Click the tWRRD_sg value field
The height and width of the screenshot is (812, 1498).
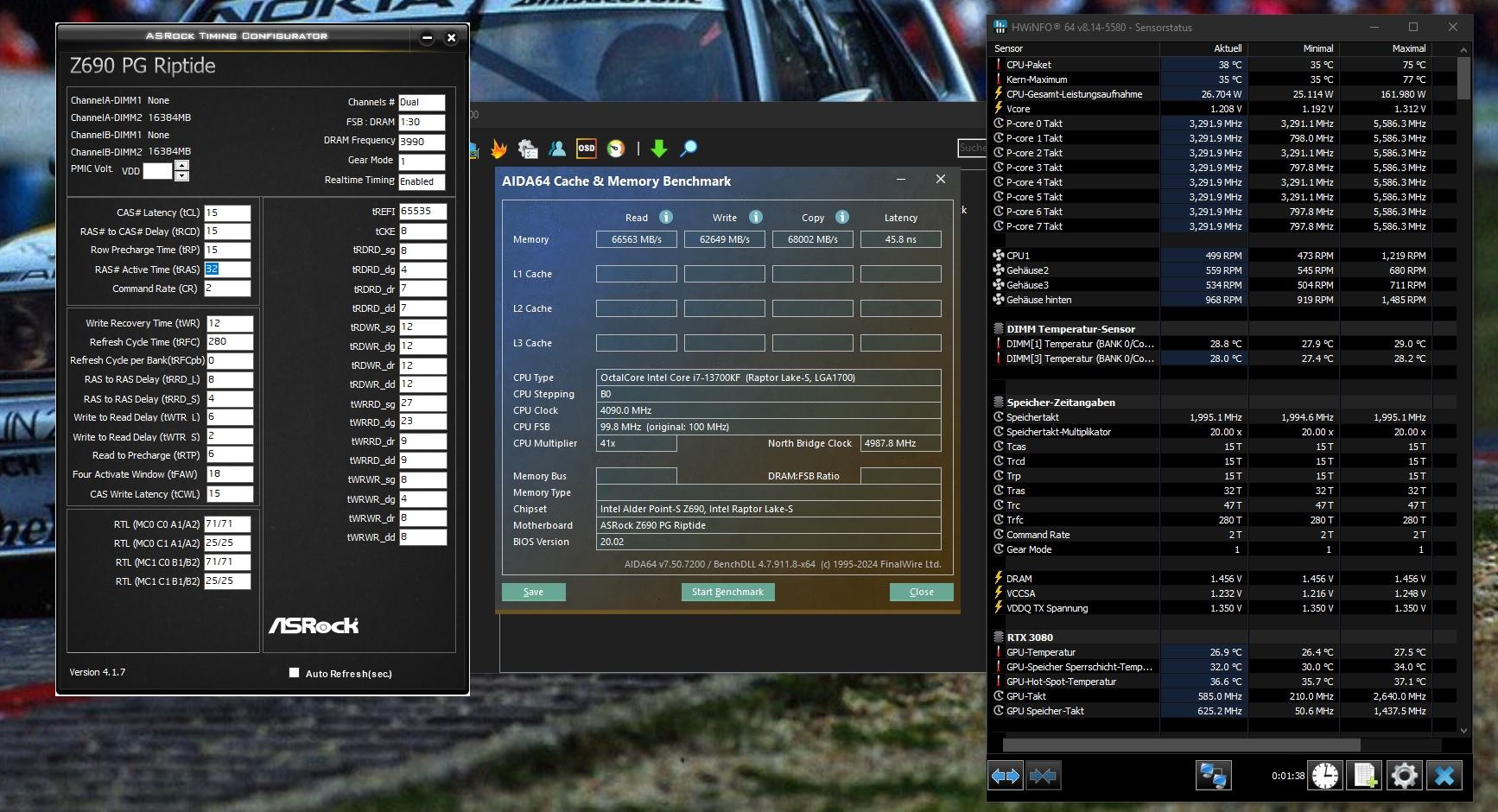click(x=422, y=403)
